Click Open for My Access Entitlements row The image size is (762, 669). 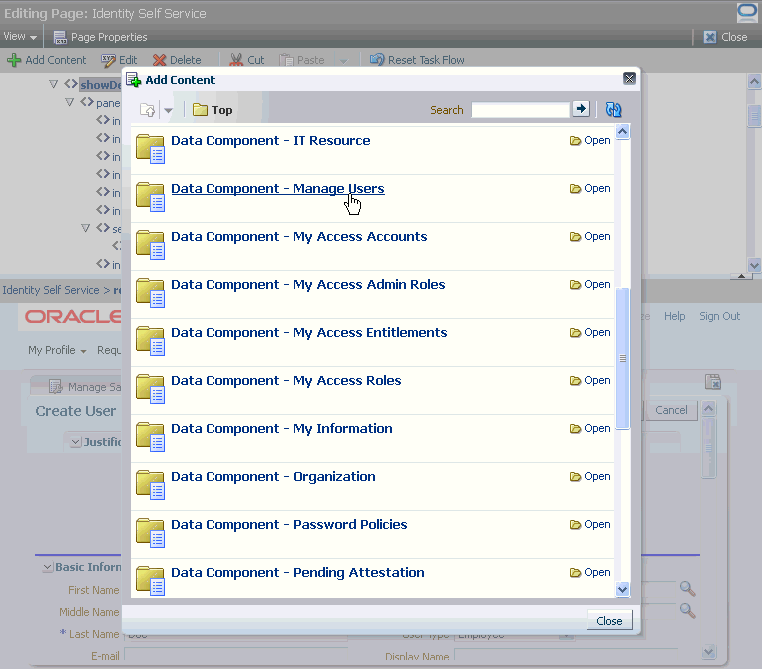[x=590, y=333]
